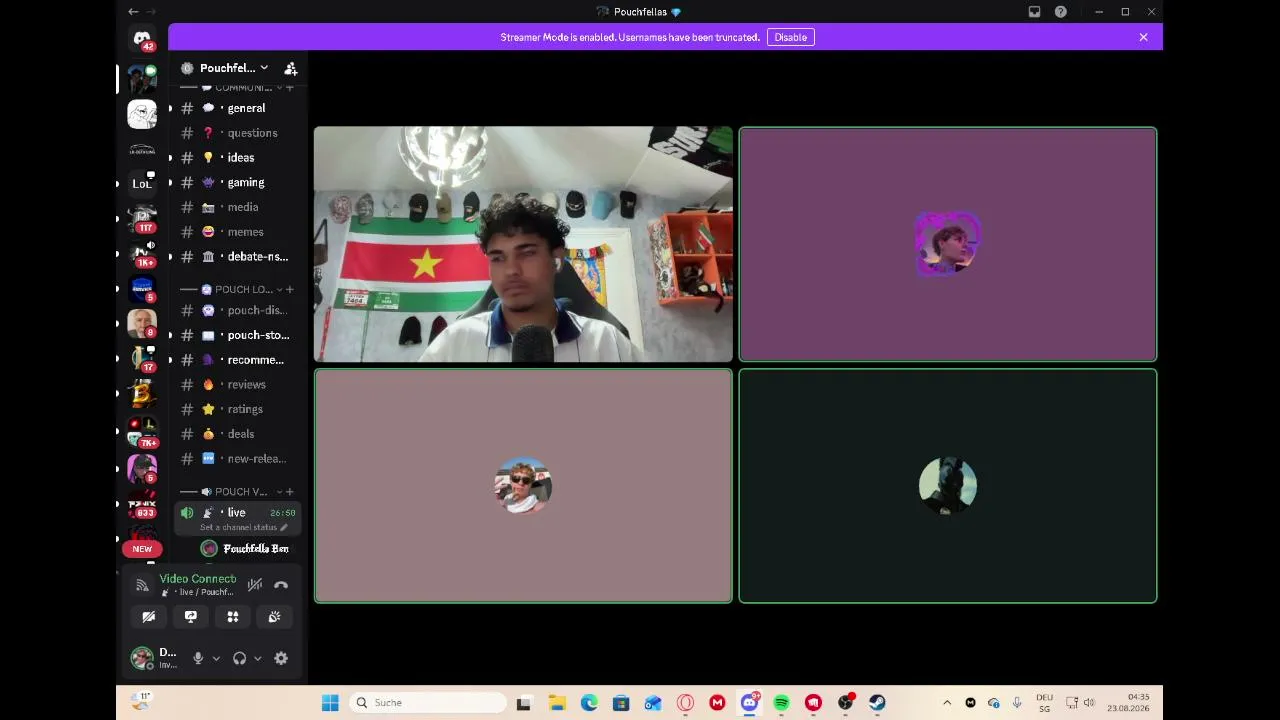The height and width of the screenshot is (720, 1280).
Task: Click the Video Connected status text
Action: point(198,579)
